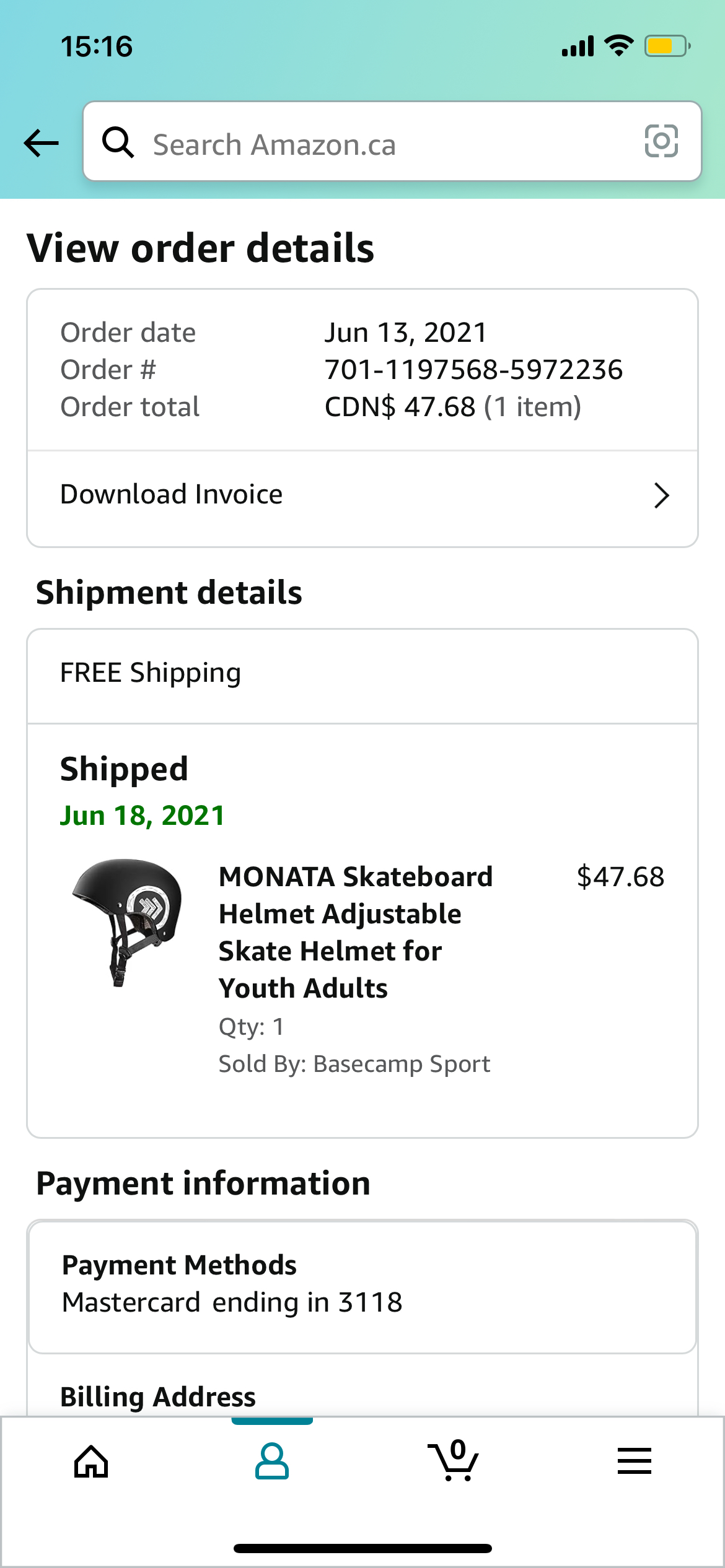Tap the FREE Shipping row
The width and height of the screenshot is (725, 1568).
point(362,676)
